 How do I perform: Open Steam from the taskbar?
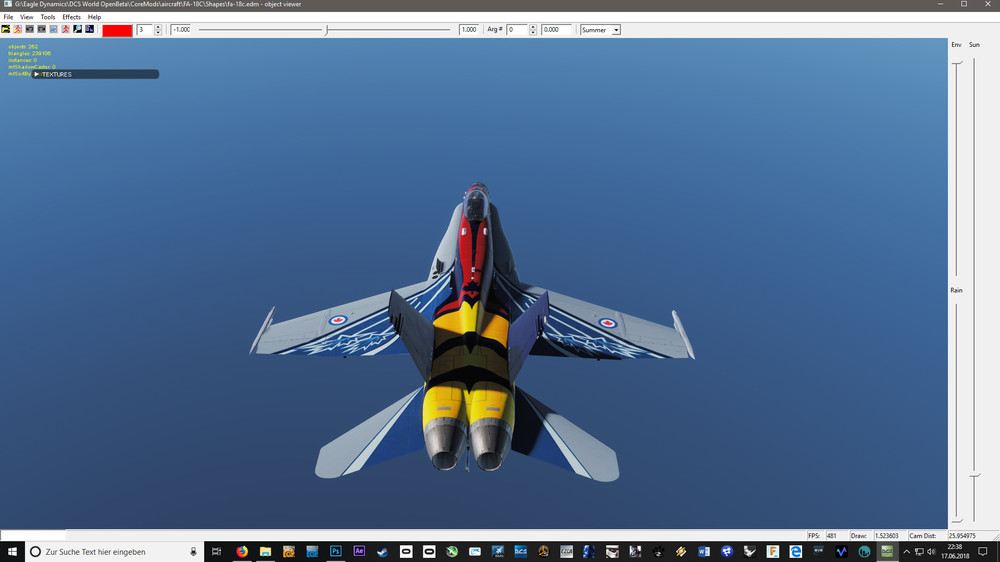tap(382, 552)
